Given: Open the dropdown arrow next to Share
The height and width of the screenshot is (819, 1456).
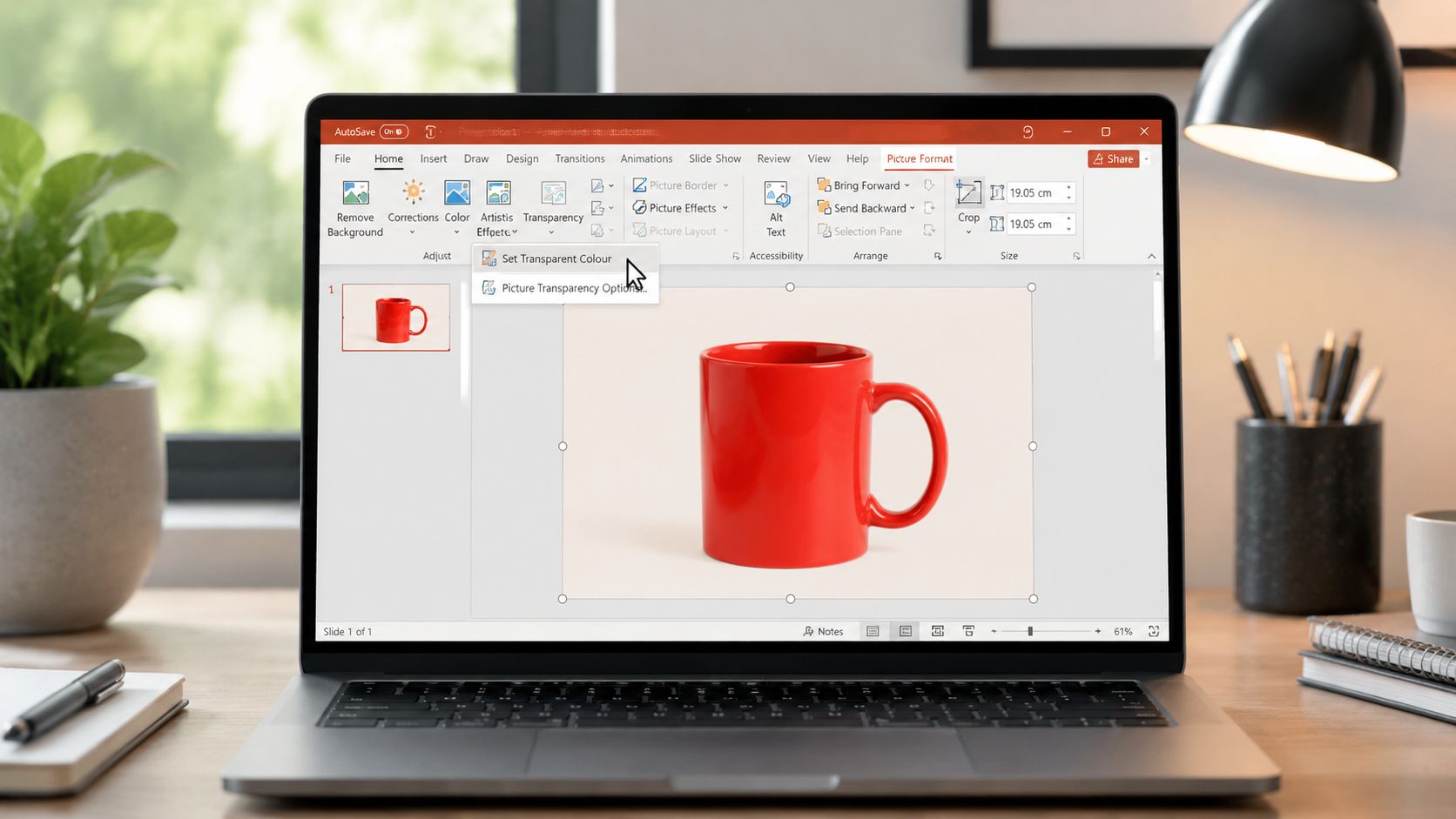Looking at the screenshot, I should 1147,158.
